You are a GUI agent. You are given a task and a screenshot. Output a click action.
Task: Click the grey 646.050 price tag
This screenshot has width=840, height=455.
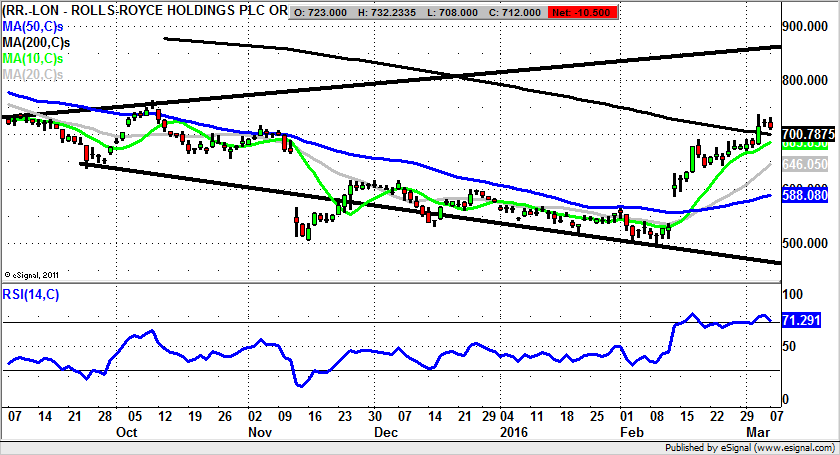[x=806, y=163]
